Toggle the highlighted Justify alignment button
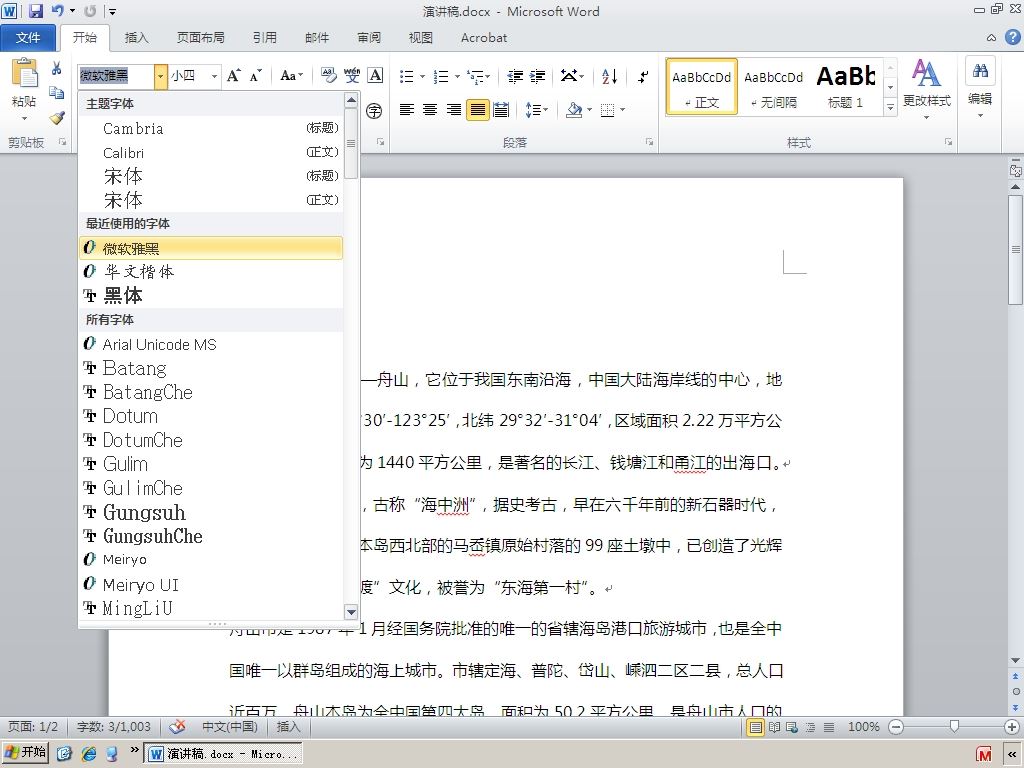The width and height of the screenshot is (1024, 768). click(477, 110)
